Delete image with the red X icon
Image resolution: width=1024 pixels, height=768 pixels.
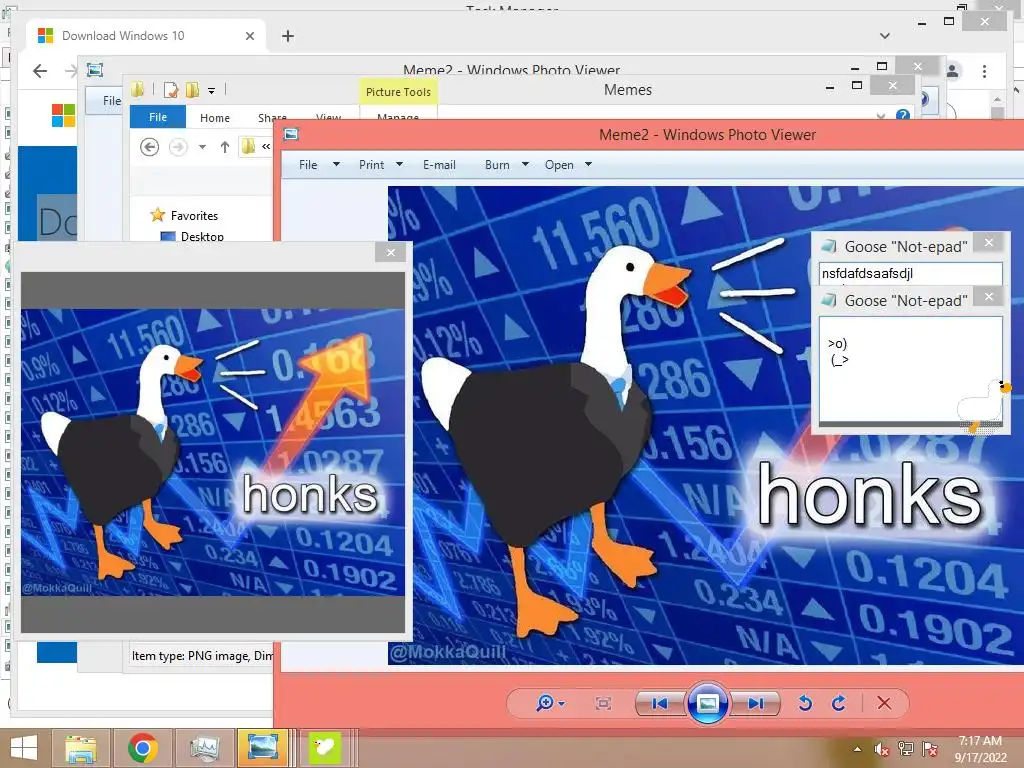[884, 703]
